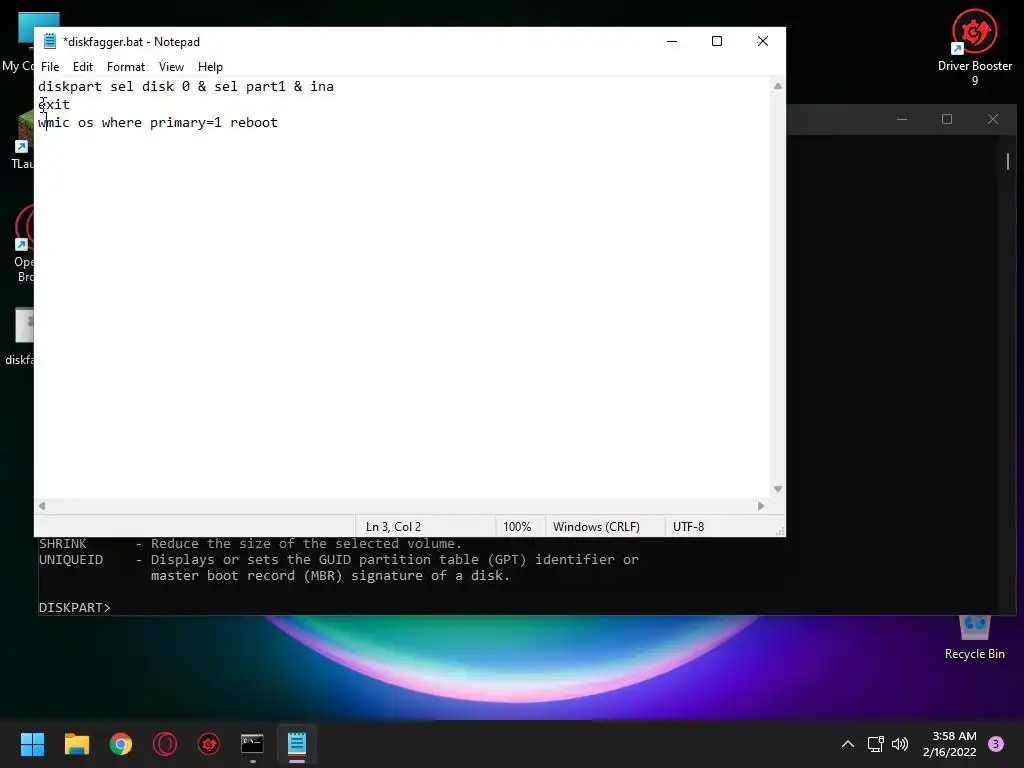The width and height of the screenshot is (1024, 768).
Task: Select the Recycle Bin desktop icon
Action: pos(974,637)
